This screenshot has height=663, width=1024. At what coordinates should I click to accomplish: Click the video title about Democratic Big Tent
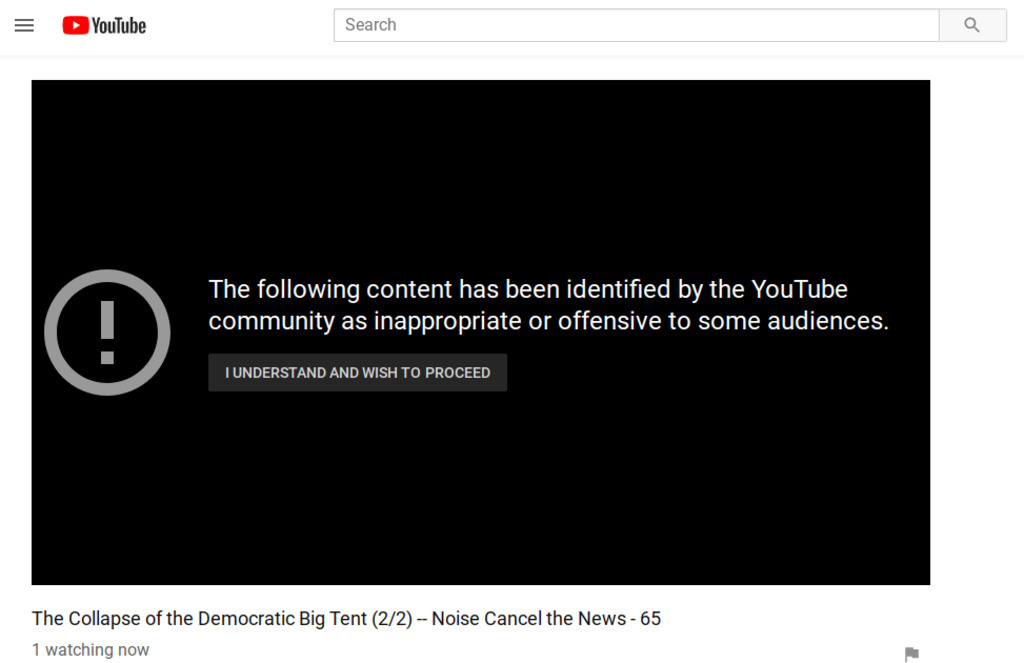point(346,618)
